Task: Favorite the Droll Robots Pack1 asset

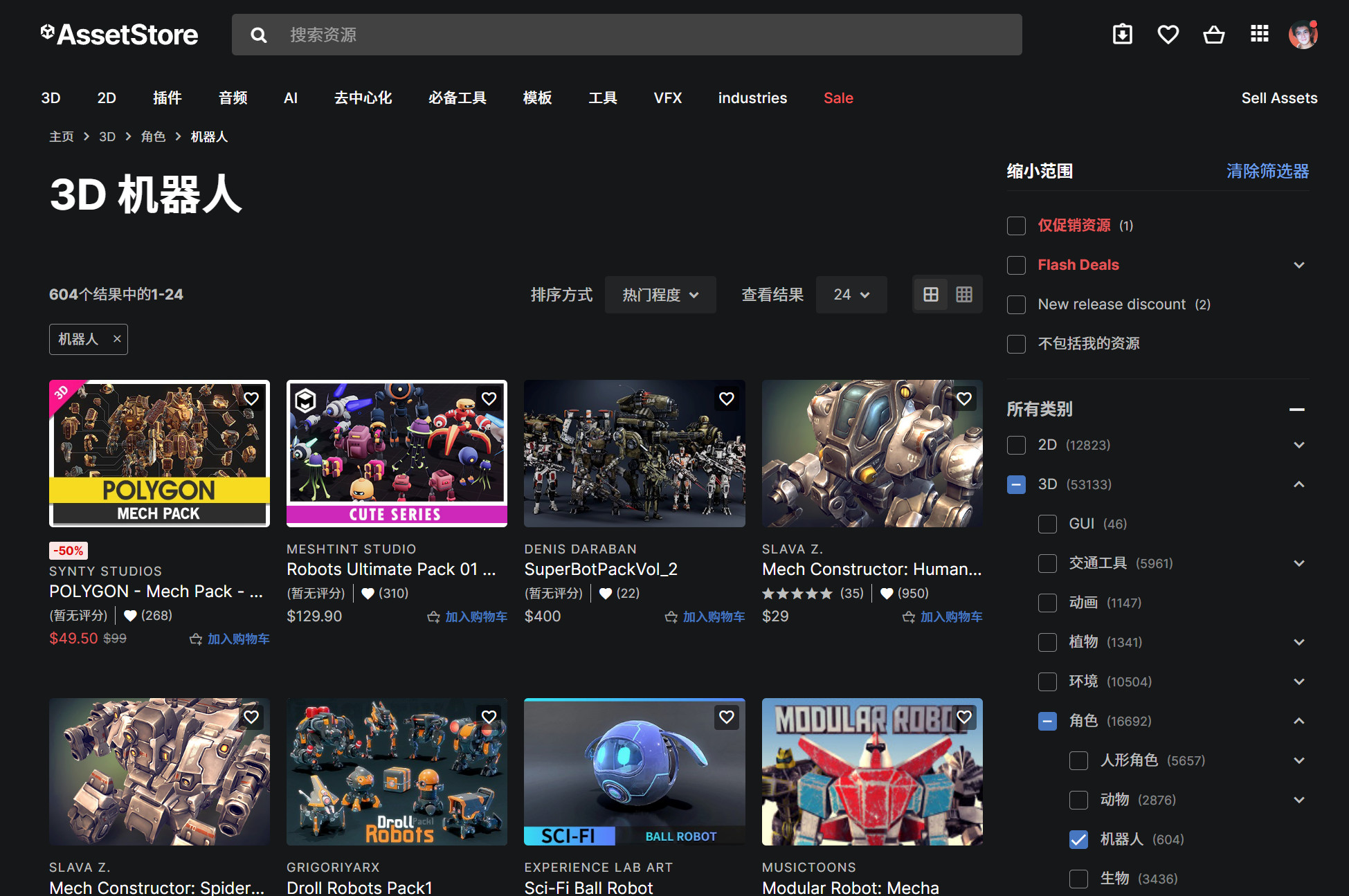Action: (x=489, y=717)
